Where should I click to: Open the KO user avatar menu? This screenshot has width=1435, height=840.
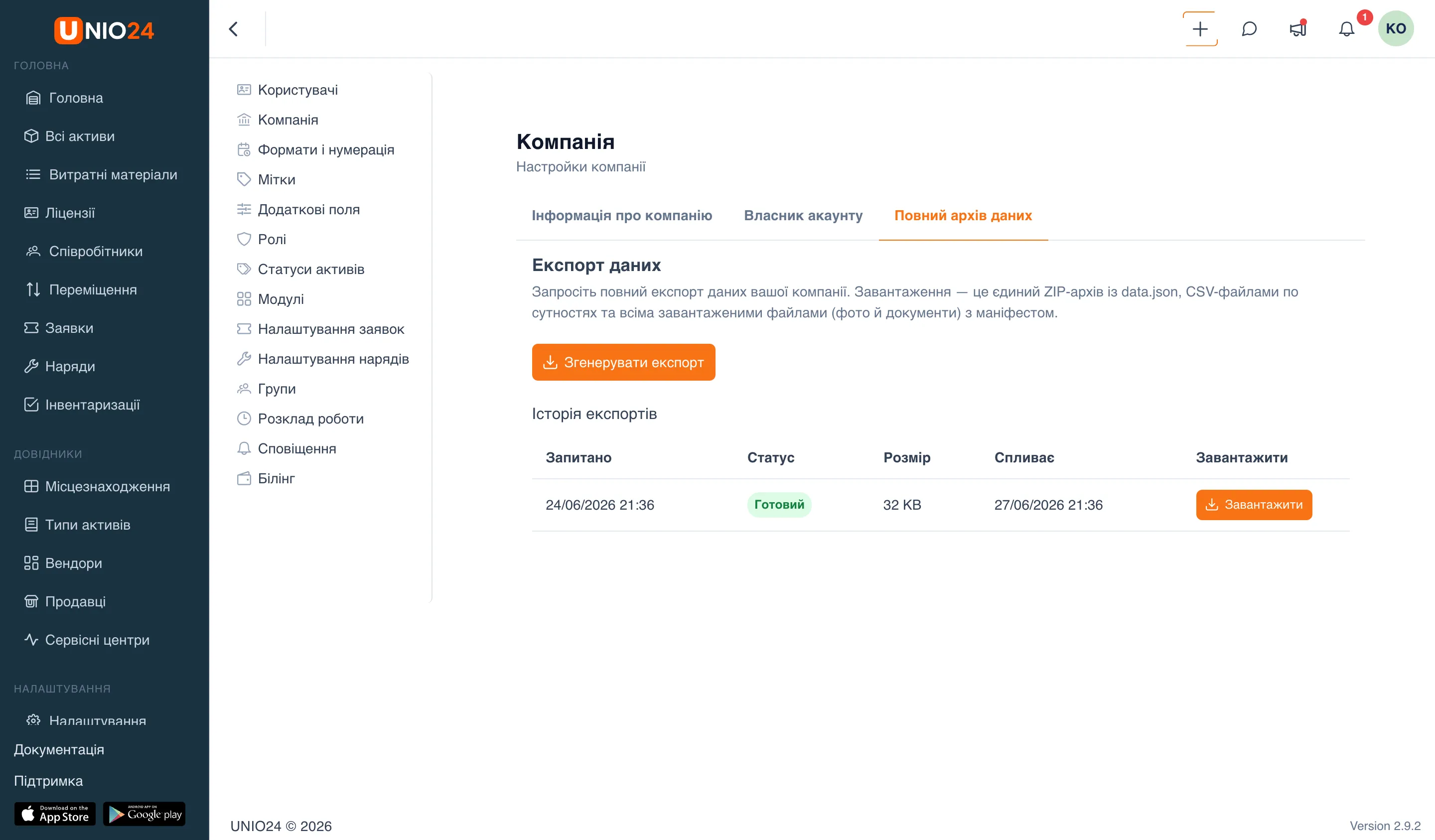[x=1396, y=28]
